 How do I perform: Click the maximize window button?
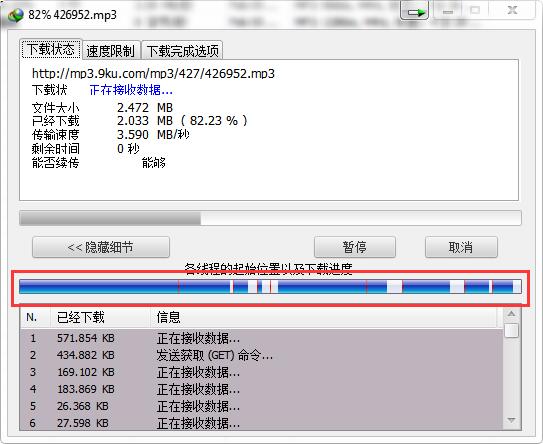point(475,11)
